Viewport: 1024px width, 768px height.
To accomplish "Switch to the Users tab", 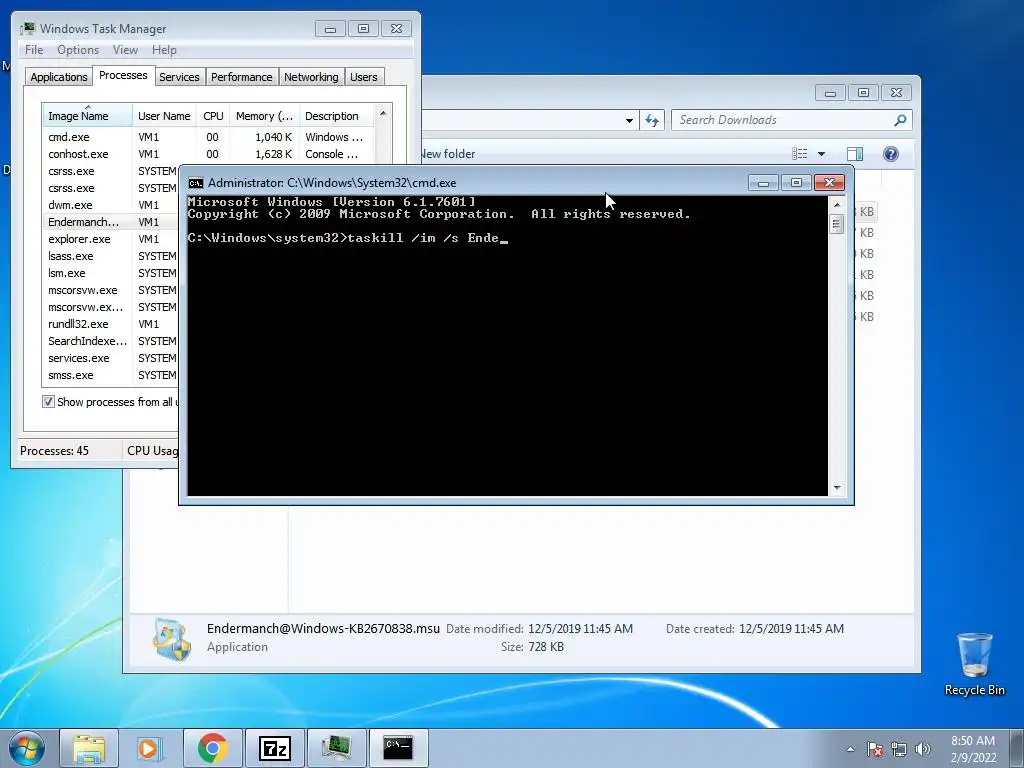I will pyautogui.click(x=364, y=77).
